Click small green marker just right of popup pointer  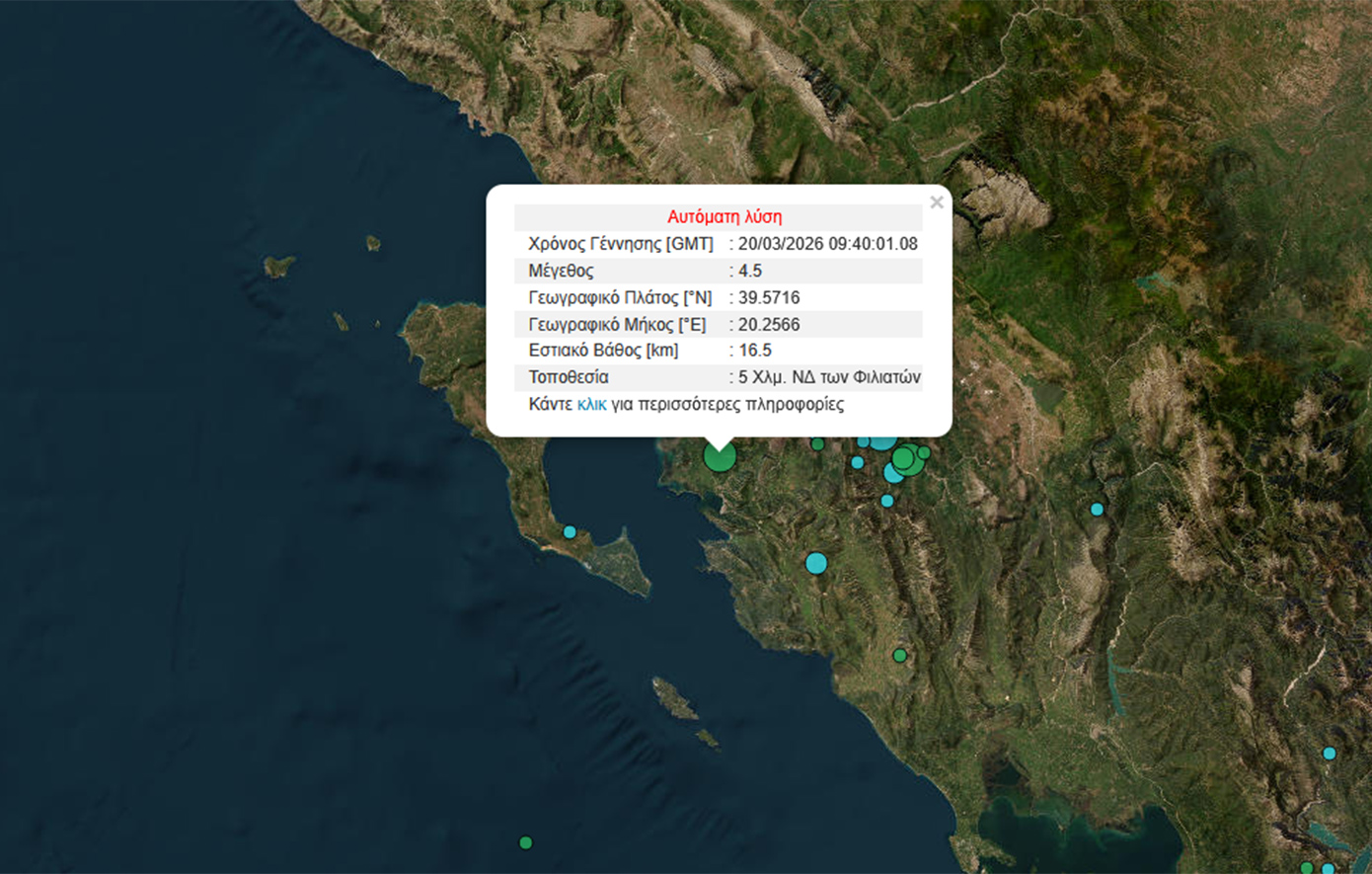[x=817, y=444]
